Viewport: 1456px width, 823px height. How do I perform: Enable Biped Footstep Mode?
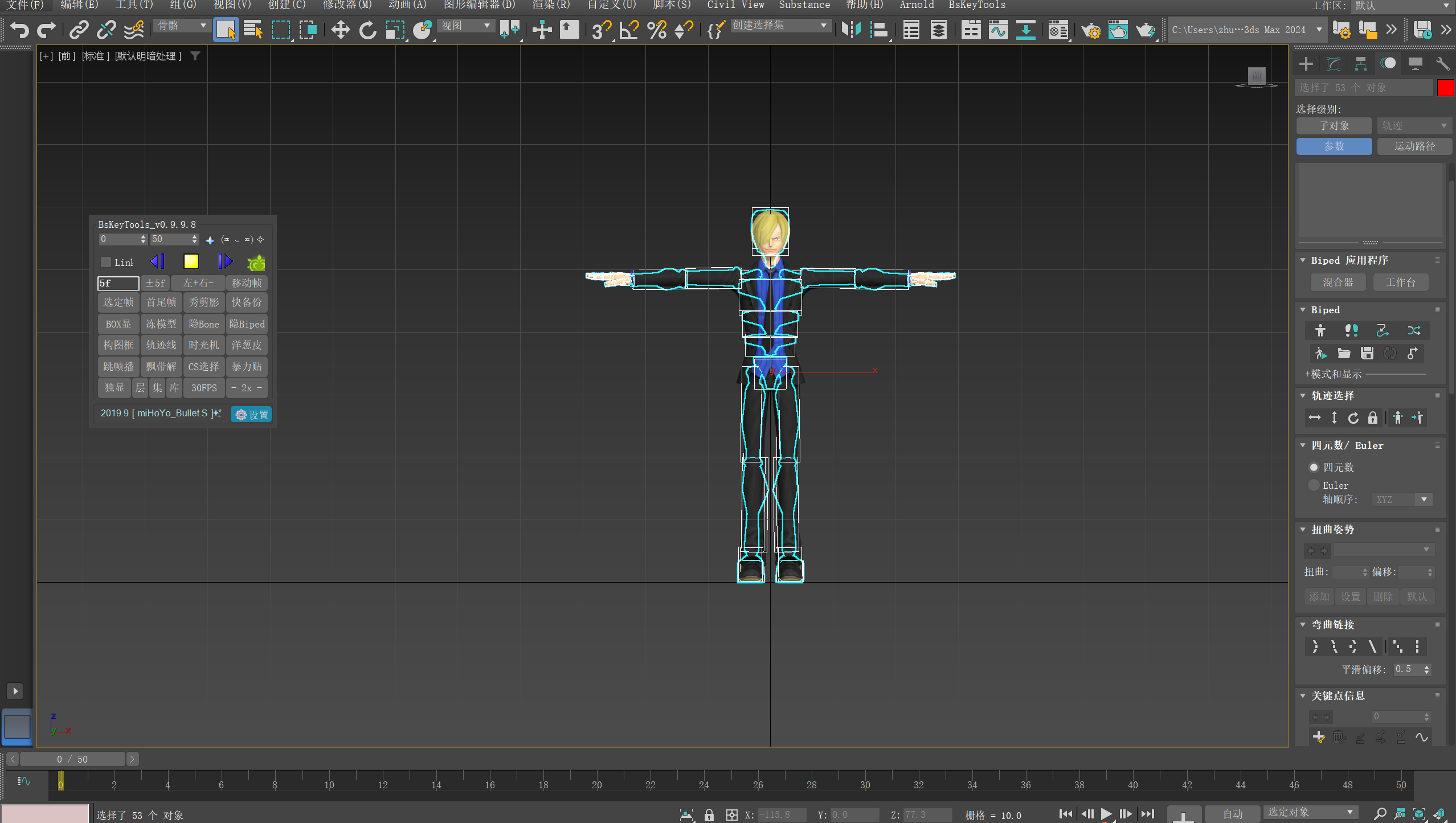tap(1351, 330)
